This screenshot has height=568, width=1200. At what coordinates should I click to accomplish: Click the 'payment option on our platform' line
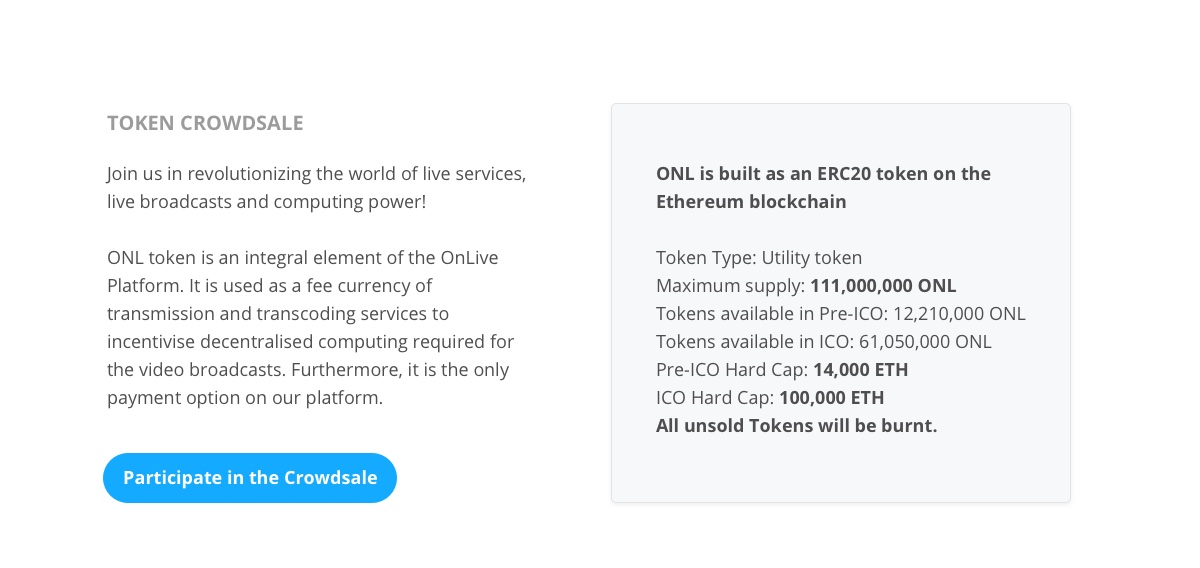point(245,397)
